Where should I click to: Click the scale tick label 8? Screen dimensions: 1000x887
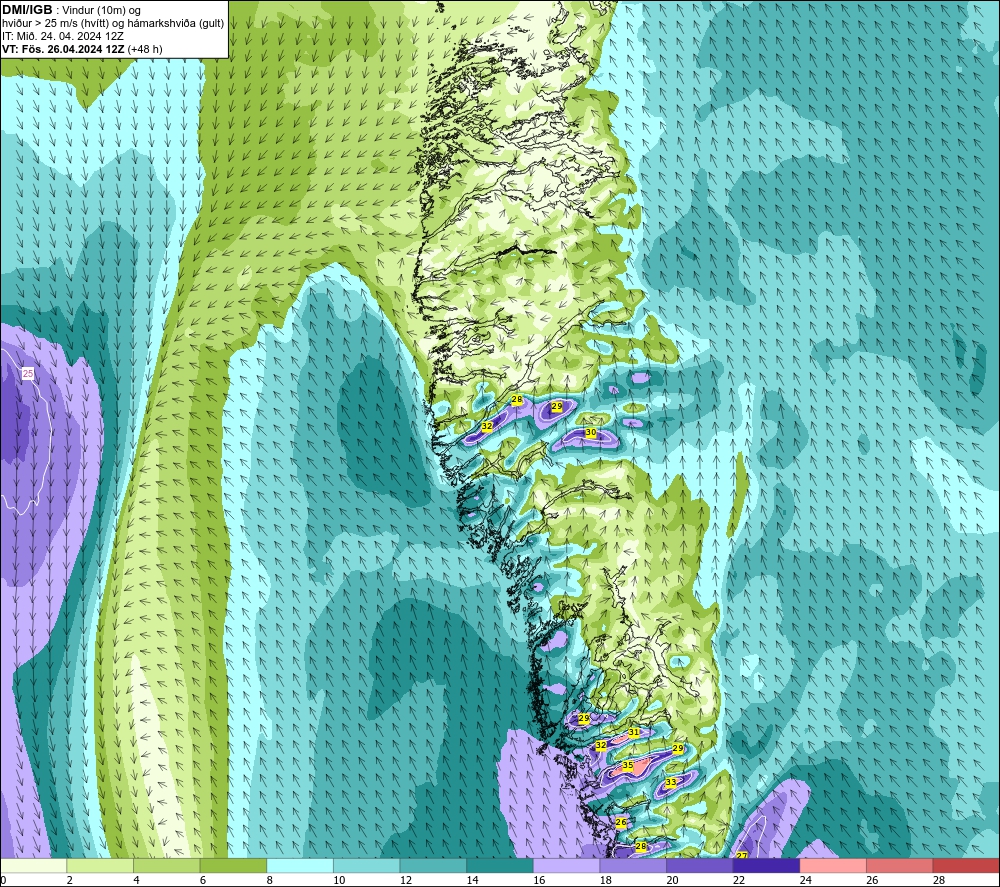pos(270,880)
